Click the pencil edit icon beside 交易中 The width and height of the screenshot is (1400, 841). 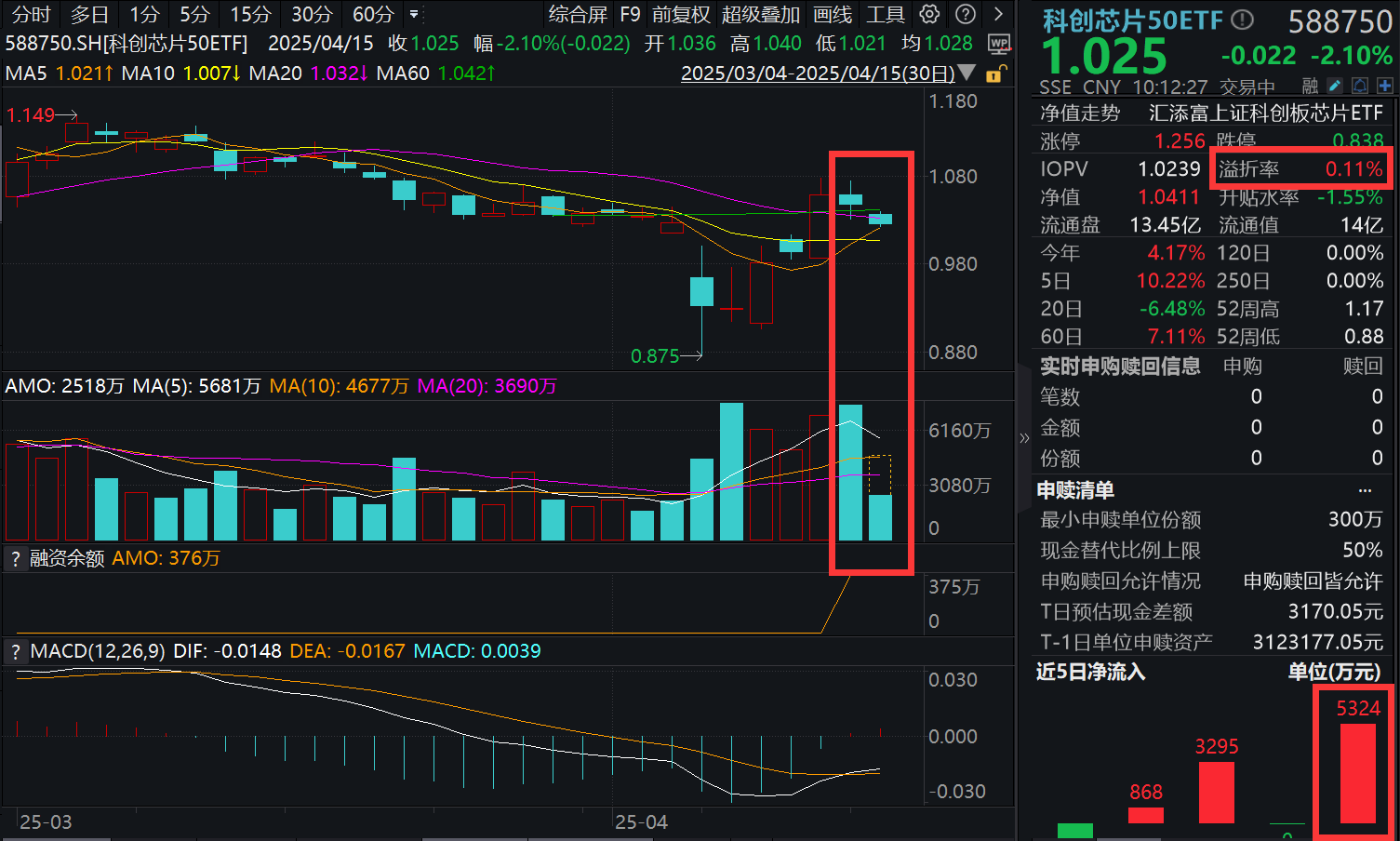(1335, 86)
